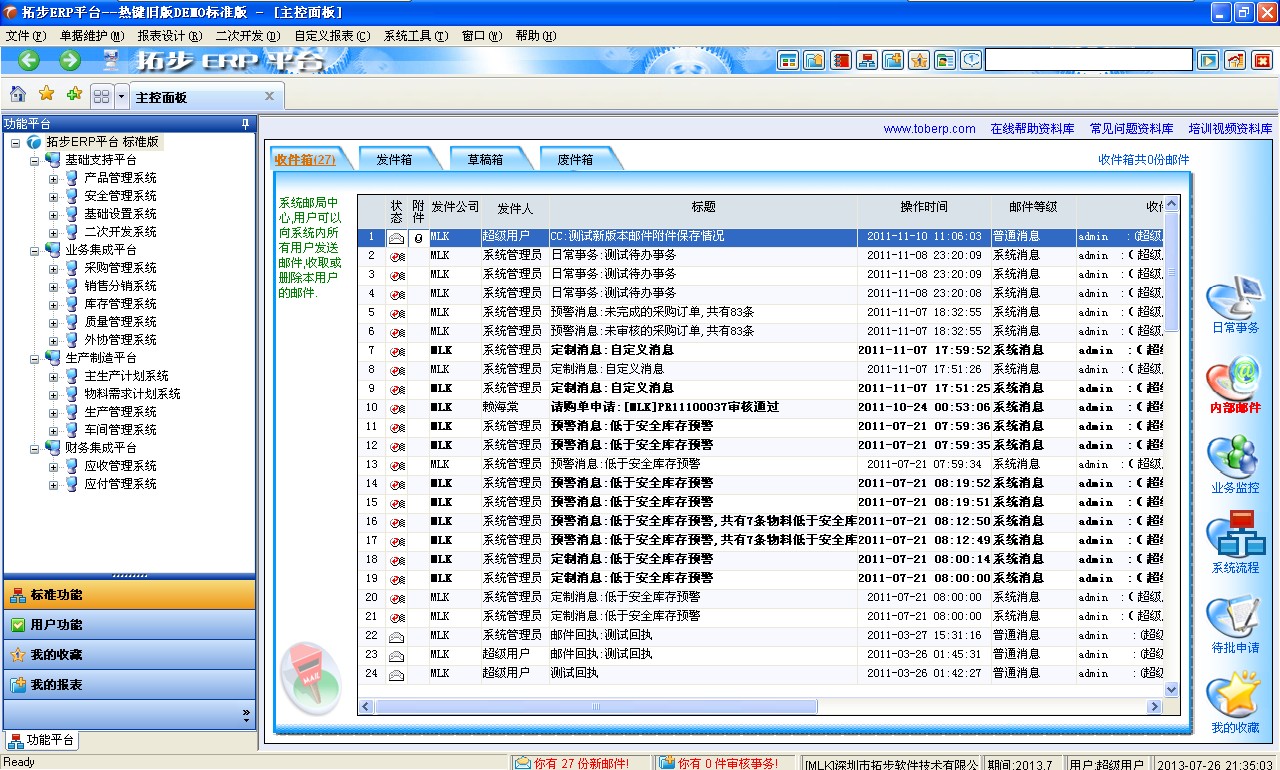
Task: Open the 系统流程 shortcut icon
Action: (1234, 540)
